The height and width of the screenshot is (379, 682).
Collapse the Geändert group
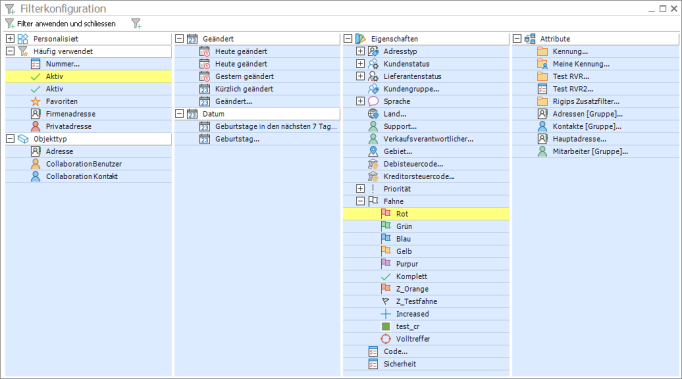[179, 39]
